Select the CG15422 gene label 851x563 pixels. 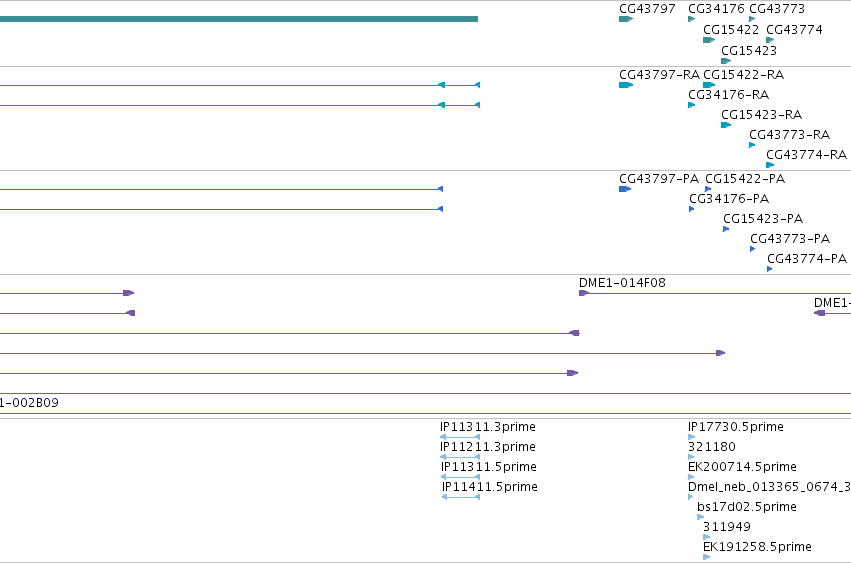[x=731, y=29]
